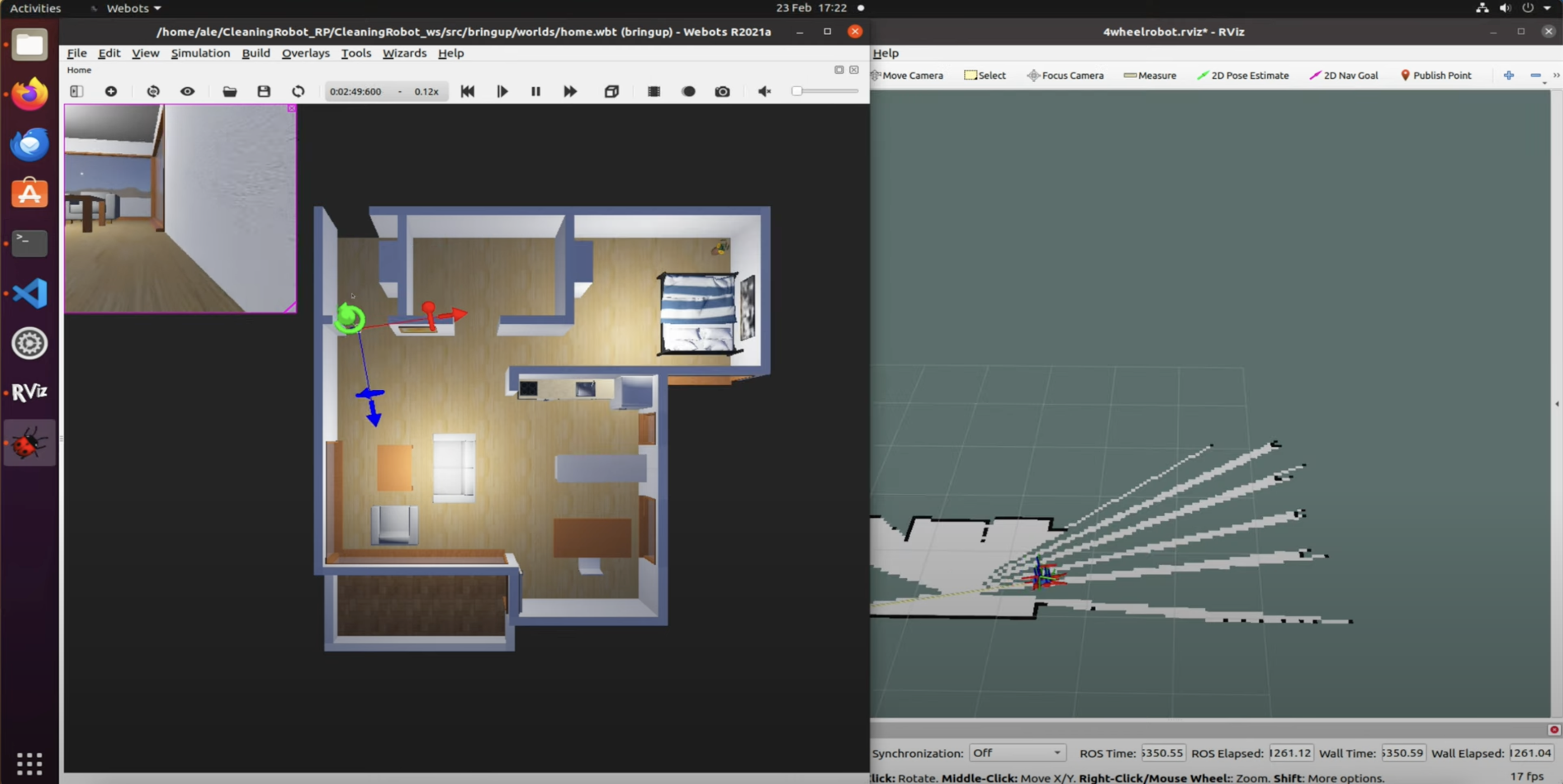Image resolution: width=1563 pixels, height=784 pixels.
Task: Pause the Webots simulation
Action: point(536,91)
